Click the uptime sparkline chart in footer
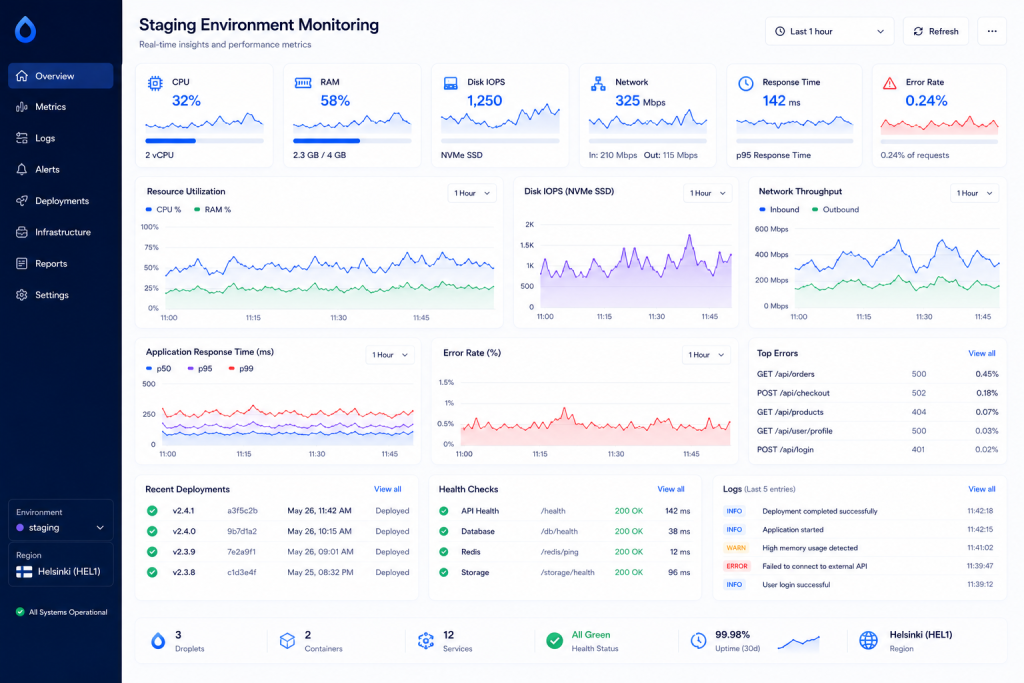 (798, 643)
